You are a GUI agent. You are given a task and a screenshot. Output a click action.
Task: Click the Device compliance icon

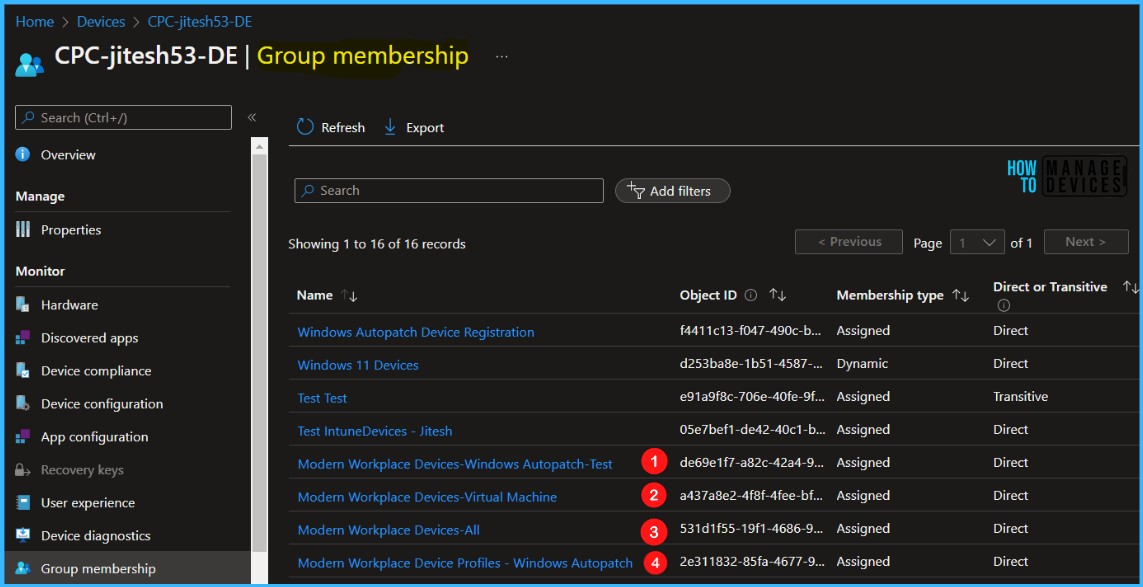[x=23, y=371]
